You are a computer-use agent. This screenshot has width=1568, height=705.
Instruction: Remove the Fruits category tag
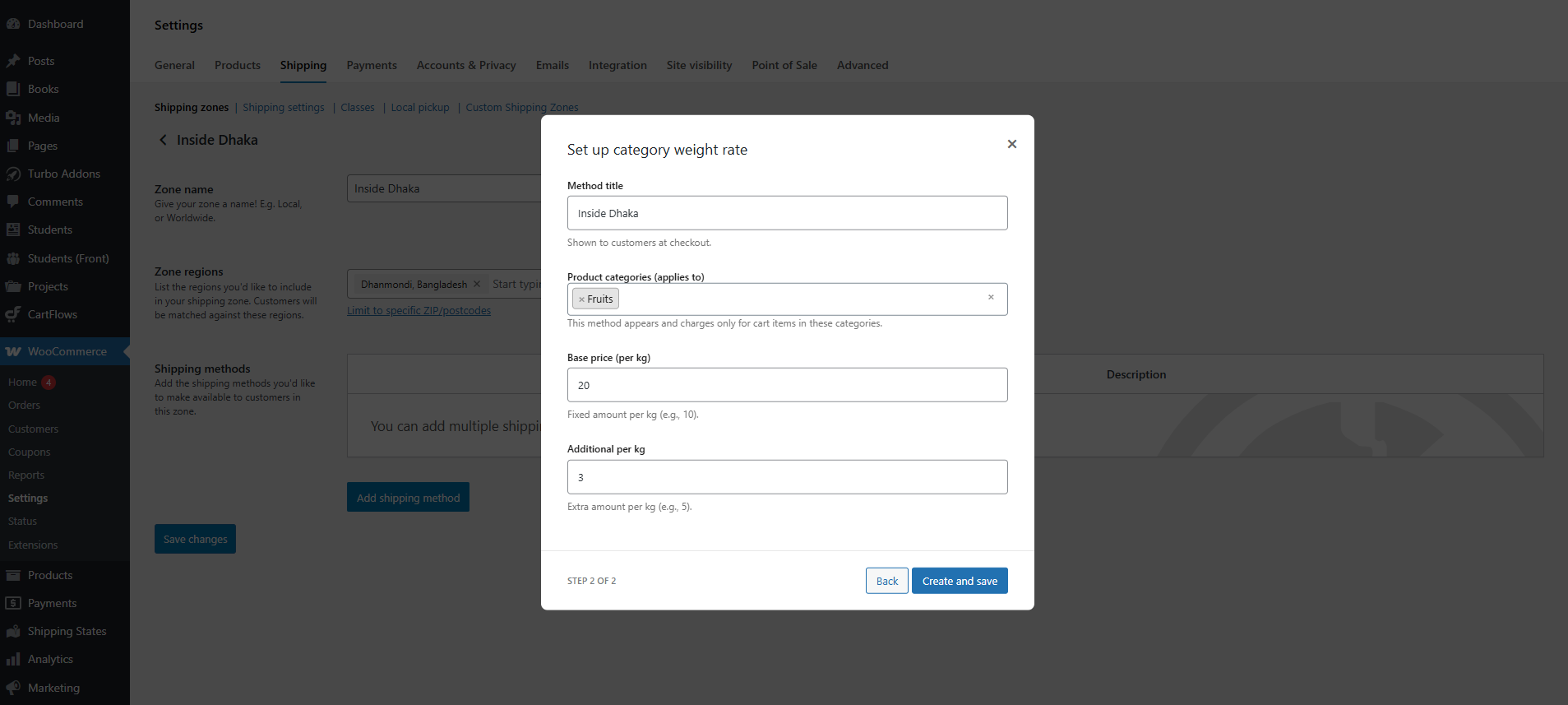tap(581, 299)
